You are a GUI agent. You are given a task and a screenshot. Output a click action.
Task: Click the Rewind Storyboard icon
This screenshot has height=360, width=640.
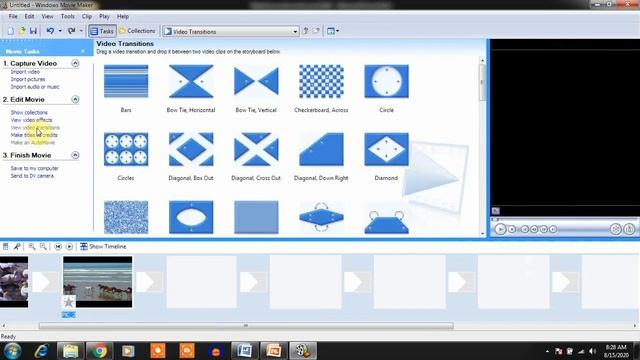pos(58,247)
